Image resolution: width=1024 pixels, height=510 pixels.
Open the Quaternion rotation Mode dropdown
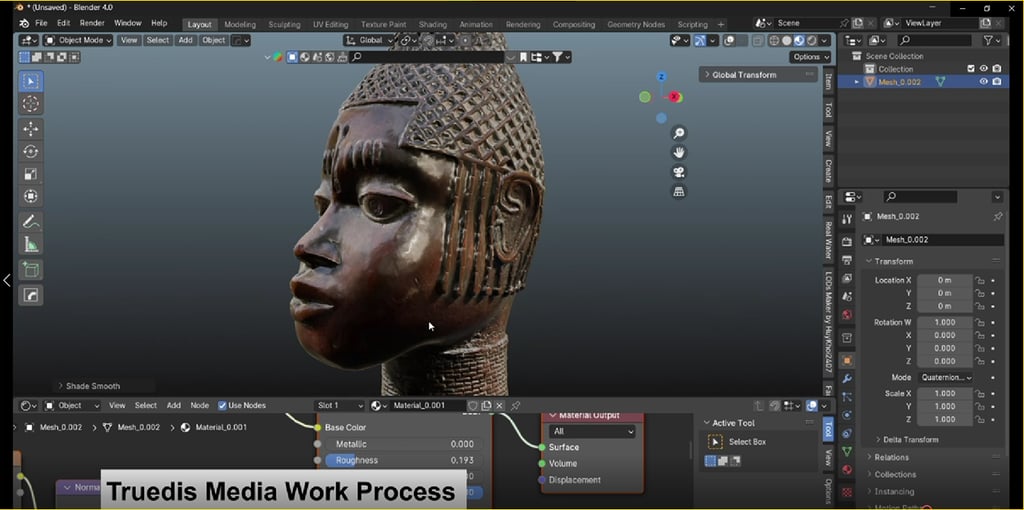coord(946,377)
